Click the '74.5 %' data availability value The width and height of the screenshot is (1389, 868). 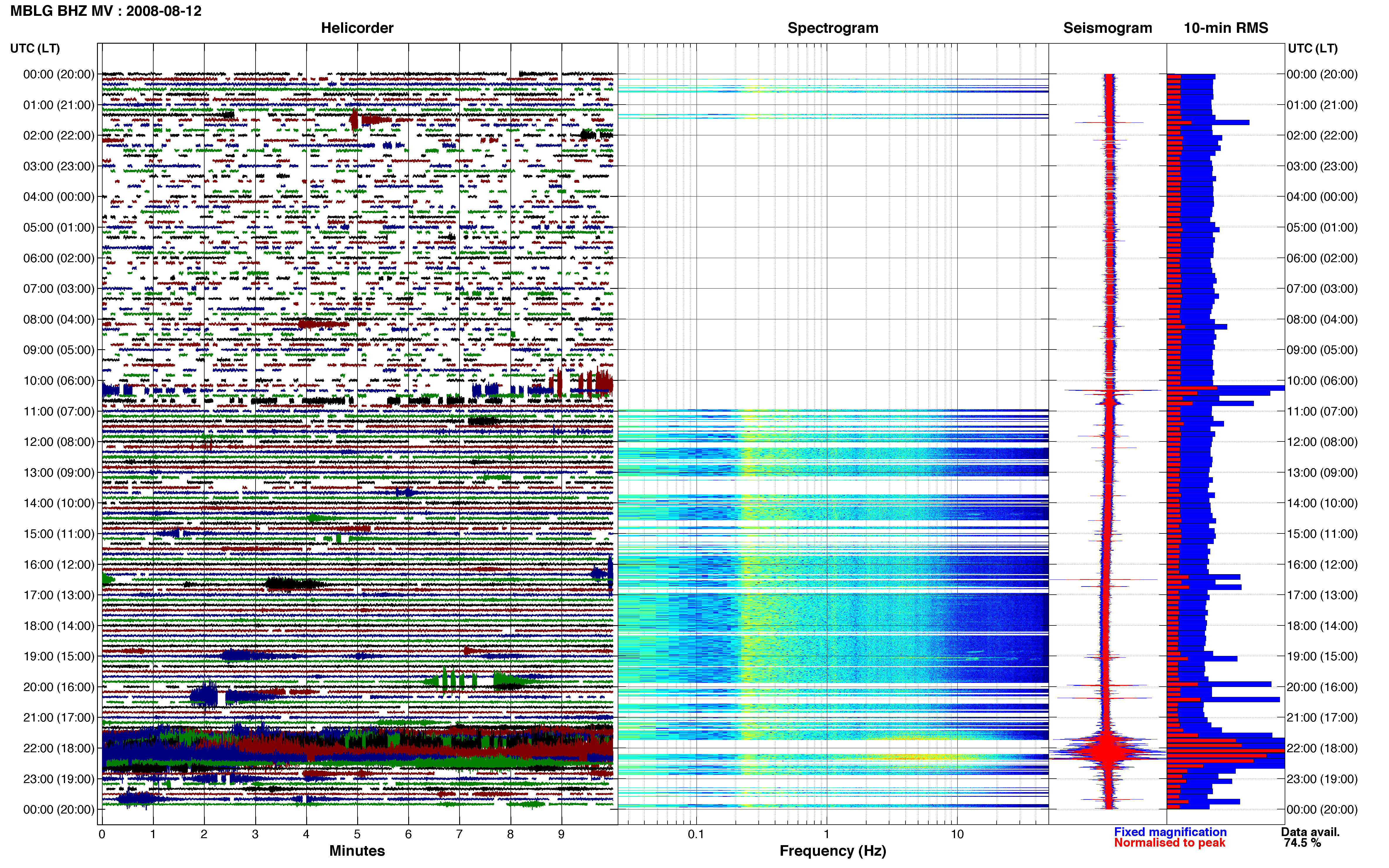tap(1302, 843)
